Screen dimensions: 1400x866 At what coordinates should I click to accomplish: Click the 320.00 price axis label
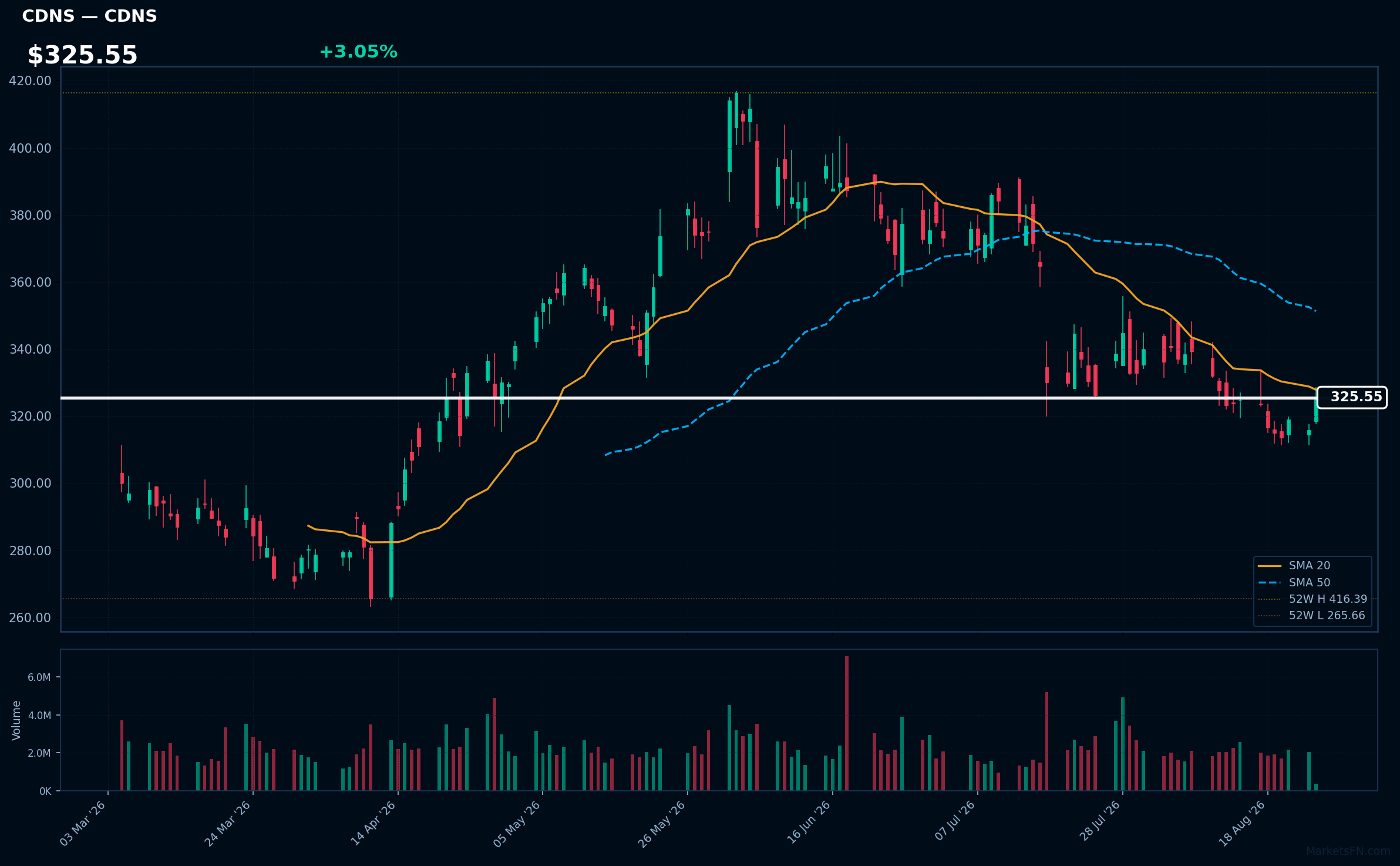click(x=30, y=416)
